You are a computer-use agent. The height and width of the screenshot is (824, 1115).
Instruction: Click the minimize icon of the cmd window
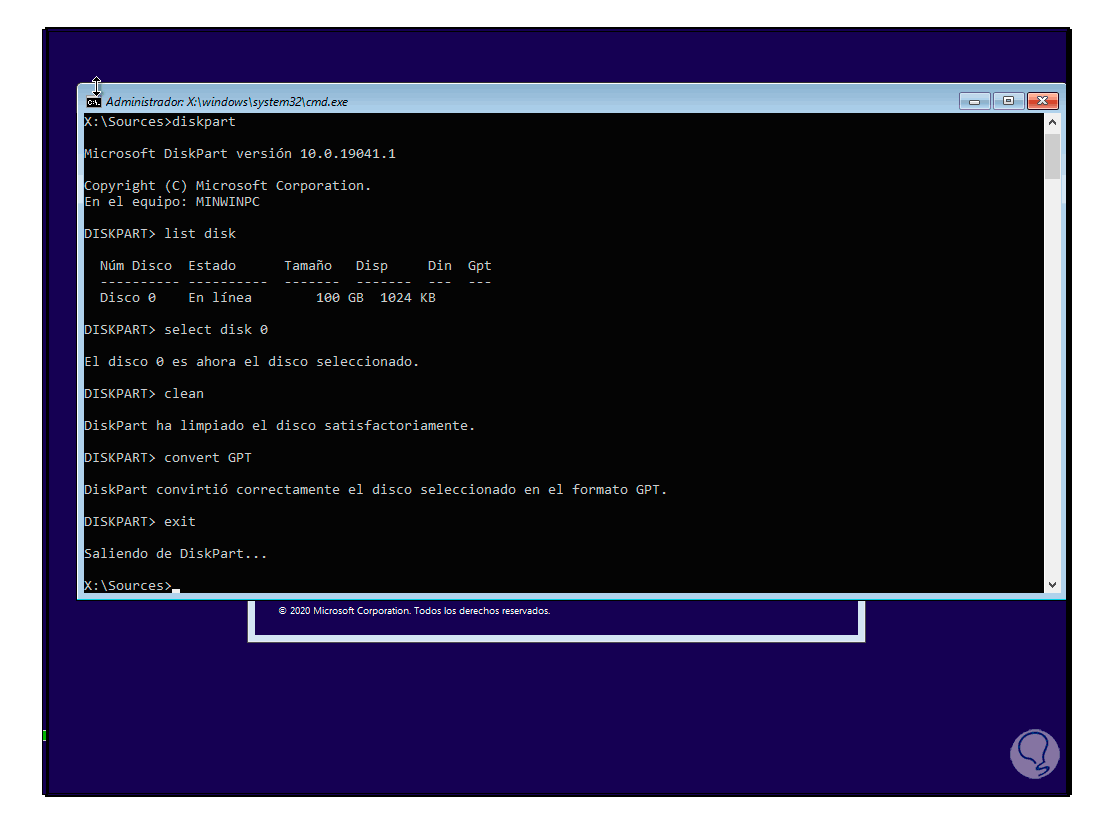[973, 101]
